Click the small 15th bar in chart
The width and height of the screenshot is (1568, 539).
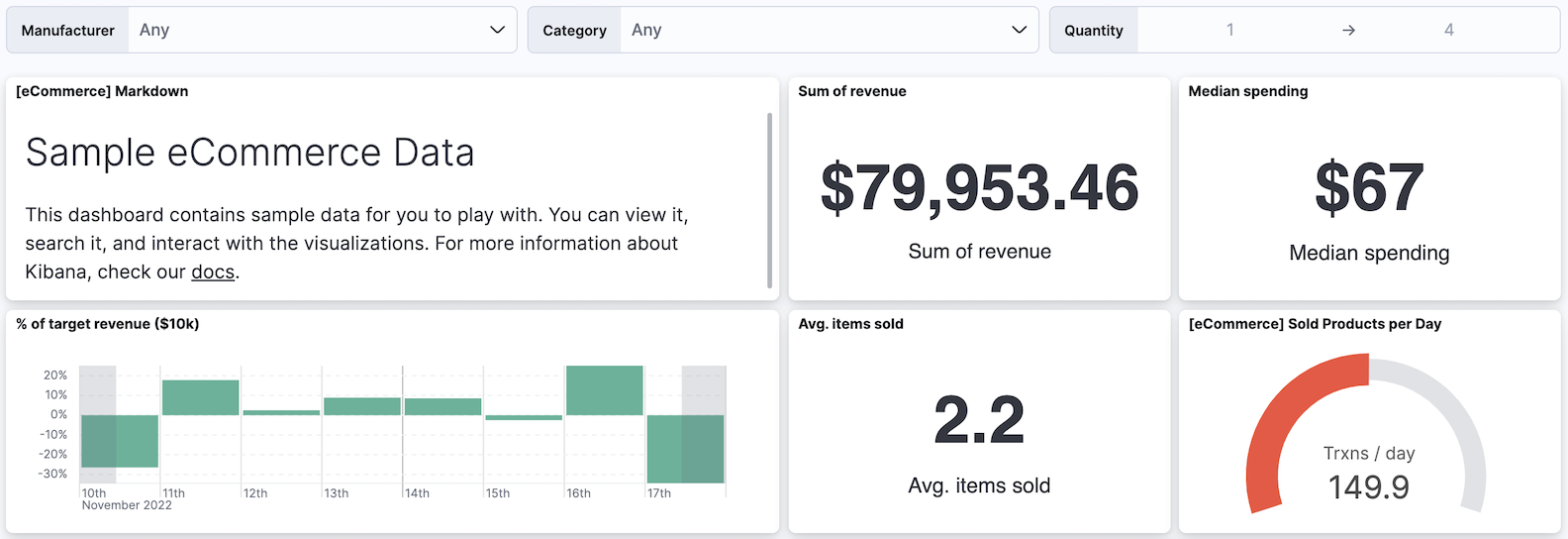click(x=524, y=417)
